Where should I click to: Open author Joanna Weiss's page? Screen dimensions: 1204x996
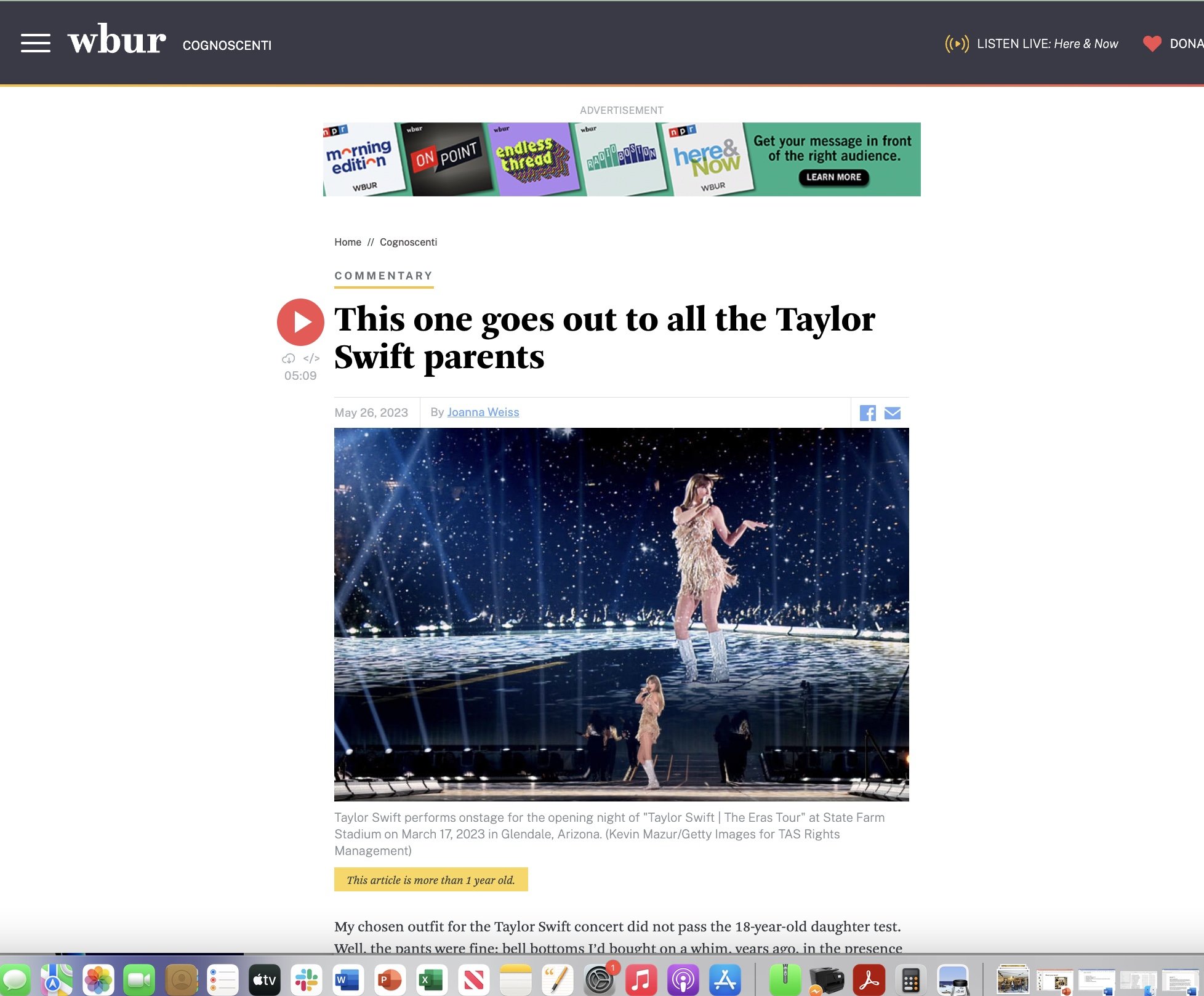(x=483, y=412)
